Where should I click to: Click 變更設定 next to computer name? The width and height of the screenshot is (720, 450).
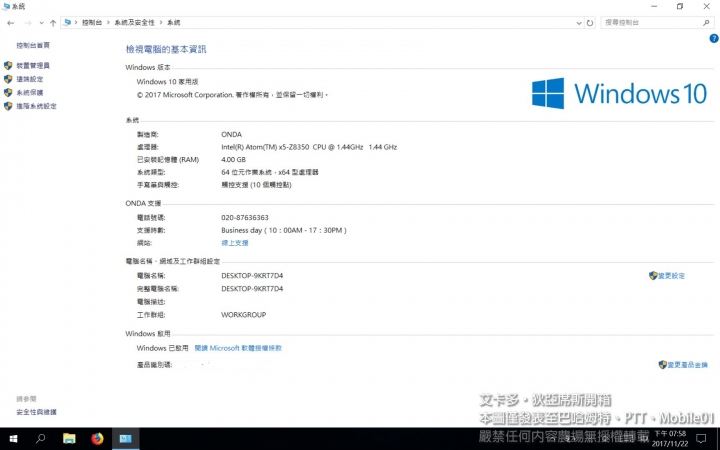(x=671, y=276)
